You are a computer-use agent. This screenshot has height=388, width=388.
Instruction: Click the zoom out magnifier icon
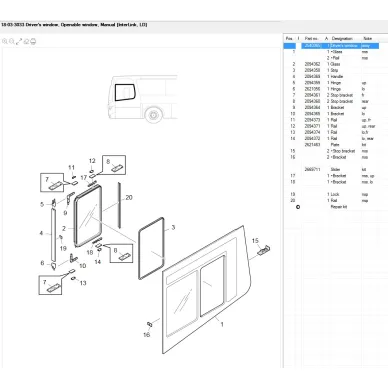click(x=12, y=41)
